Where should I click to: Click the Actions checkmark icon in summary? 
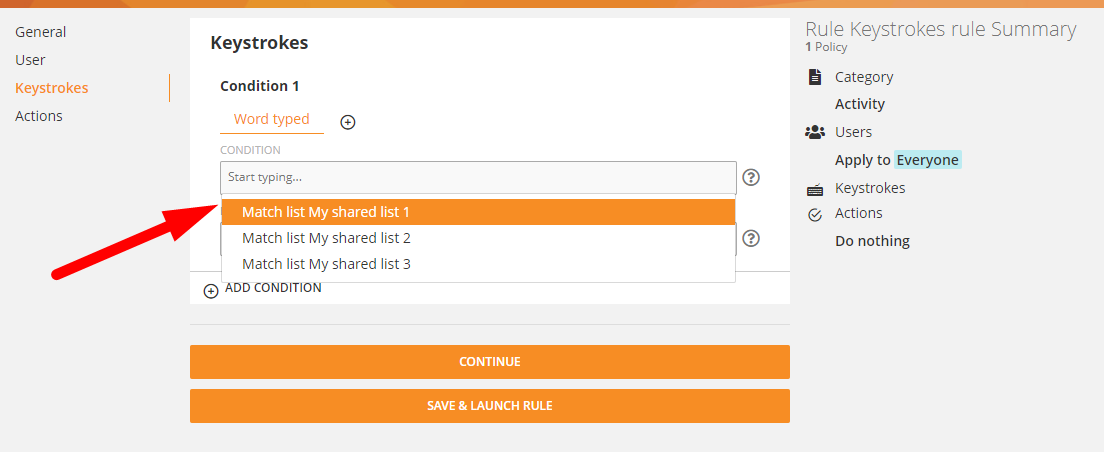814,214
